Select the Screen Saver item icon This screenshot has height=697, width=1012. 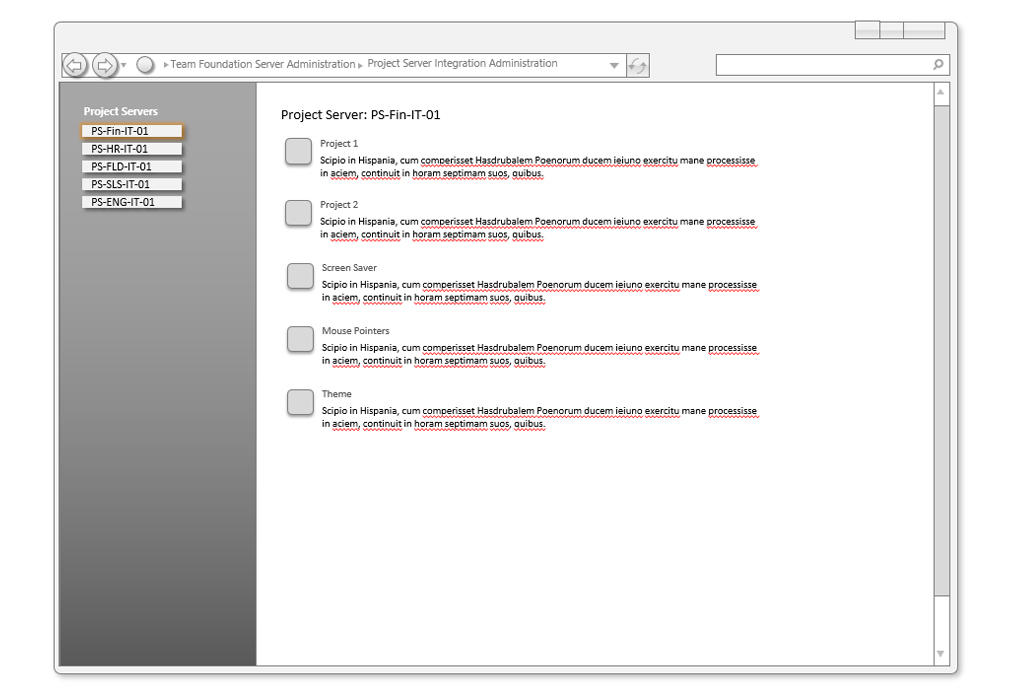pos(300,276)
